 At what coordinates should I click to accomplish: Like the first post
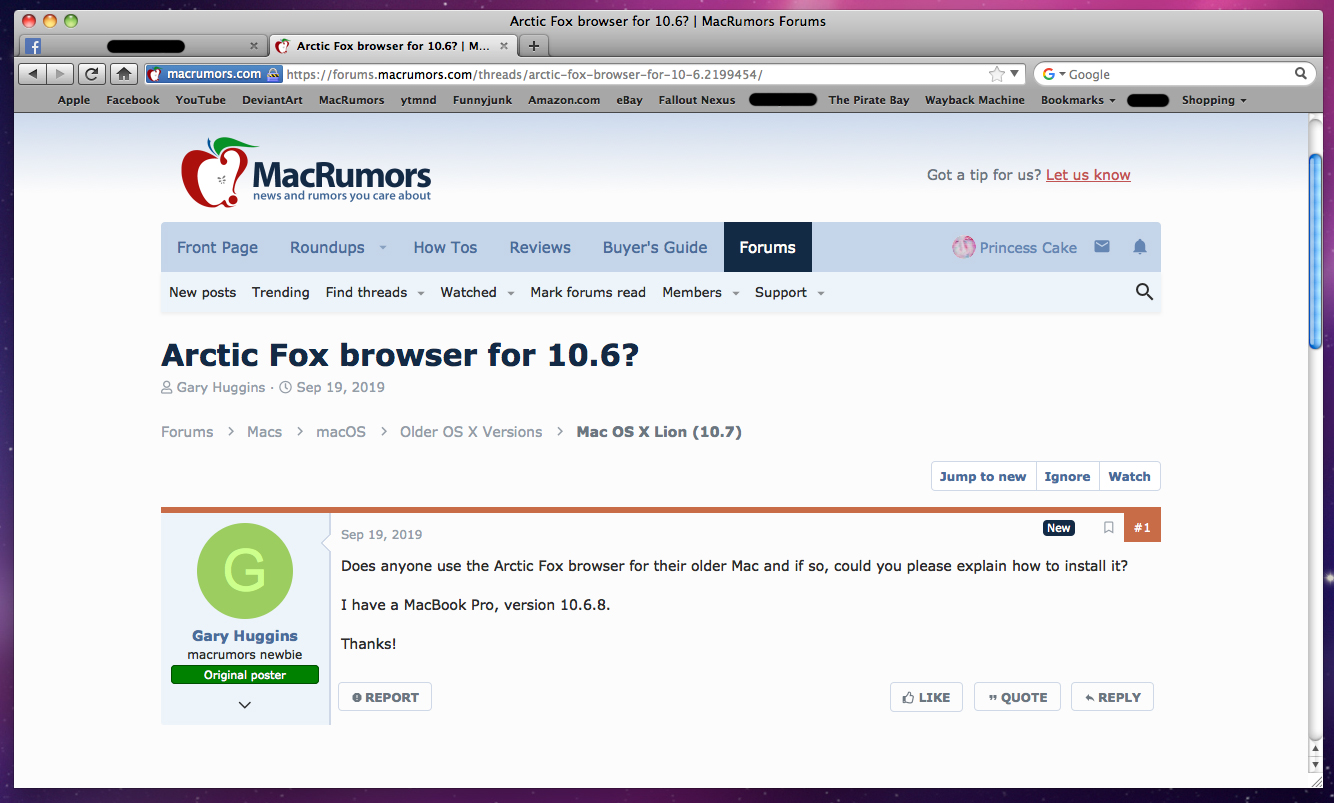pyautogui.click(x=926, y=697)
